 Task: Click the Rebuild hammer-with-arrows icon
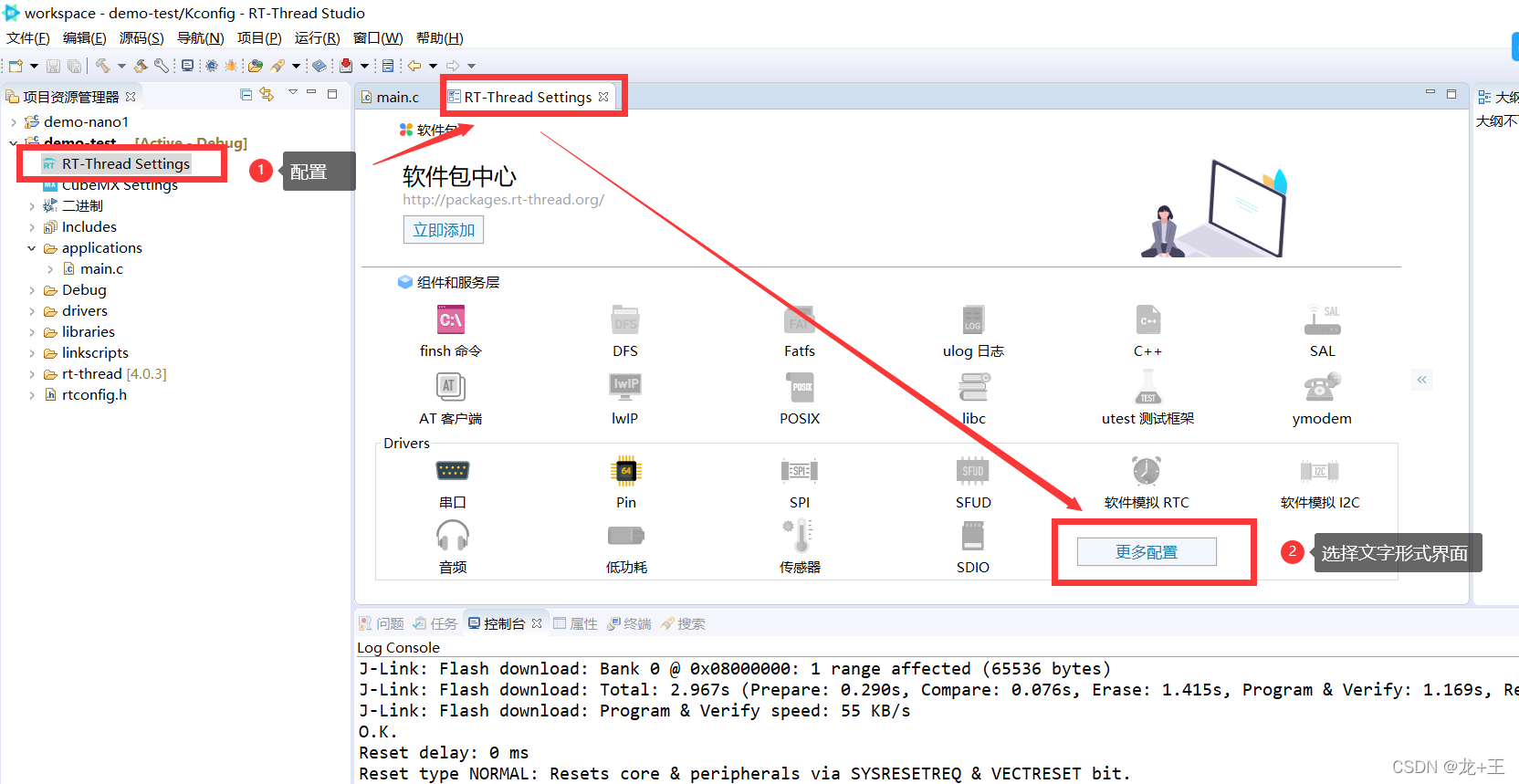[x=141, y=66]
